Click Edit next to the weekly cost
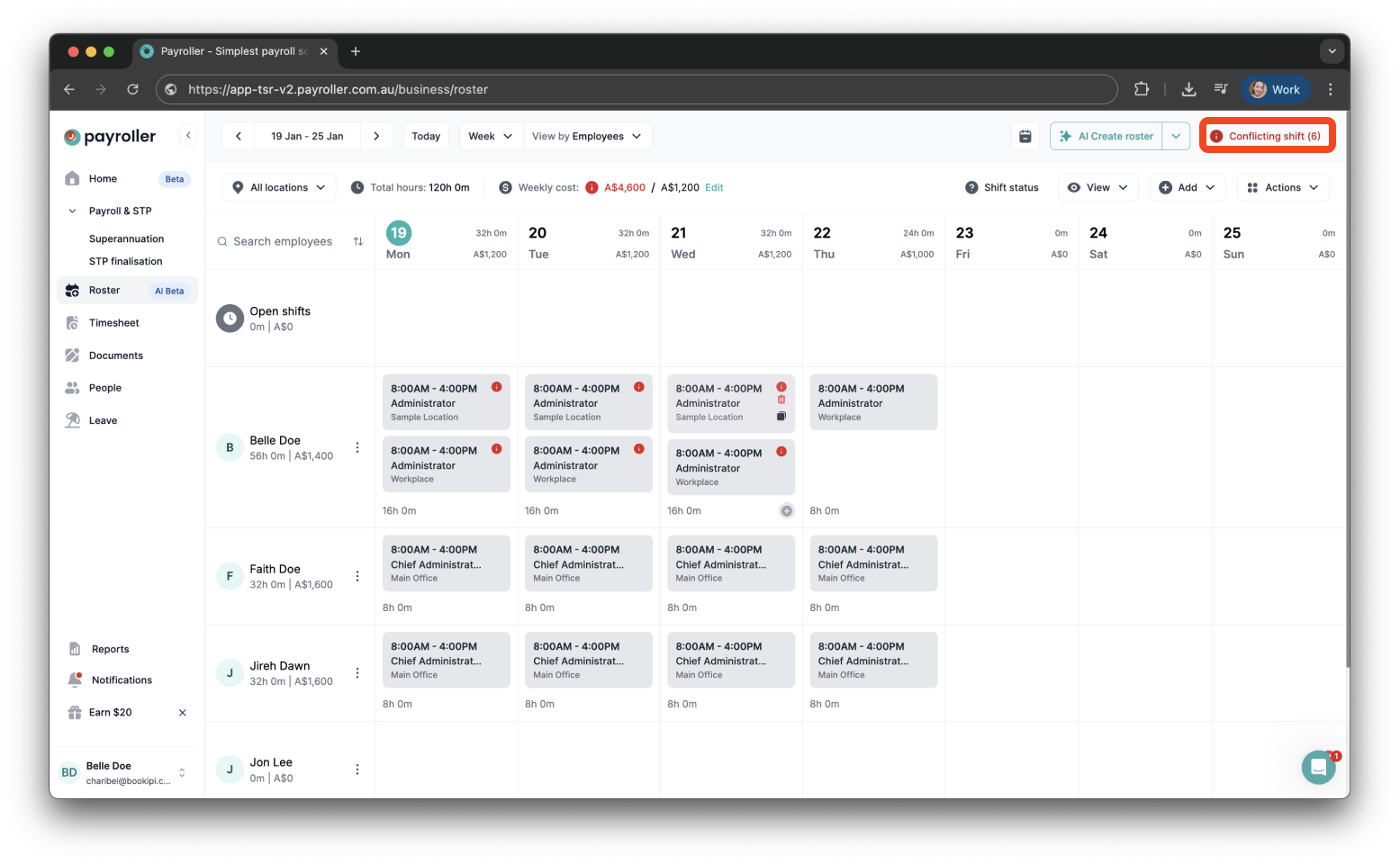Image resolution: width=1400 pixels, height=864 pixels. 714,187
